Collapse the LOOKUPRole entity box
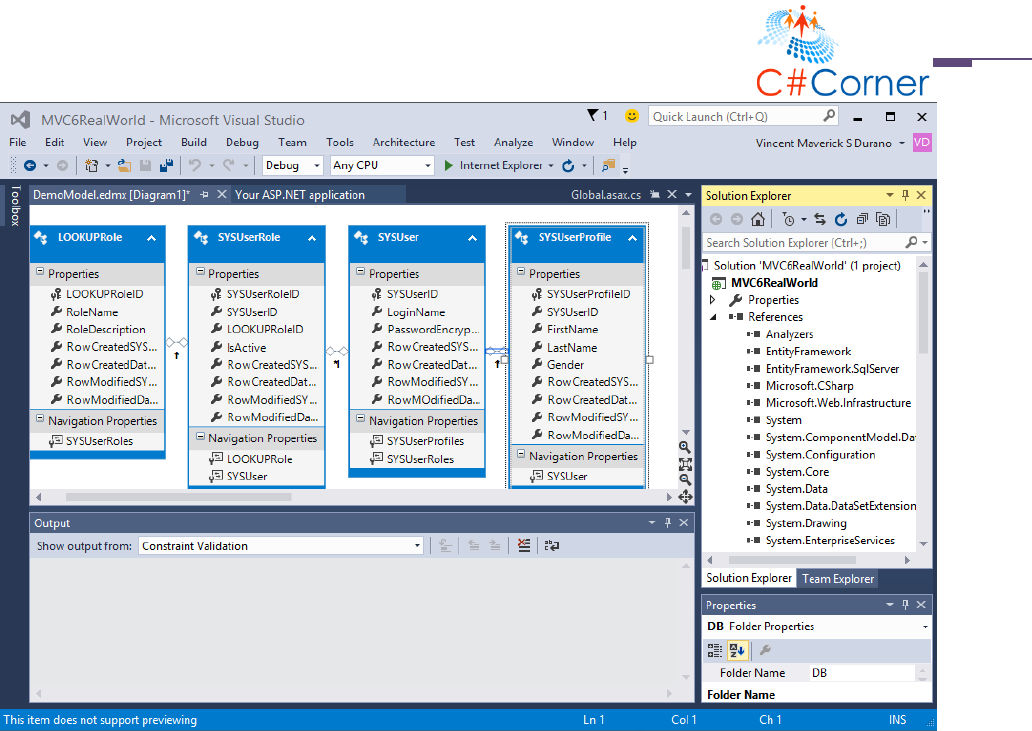Screen dimensions: 1032x731 point(151,238)
